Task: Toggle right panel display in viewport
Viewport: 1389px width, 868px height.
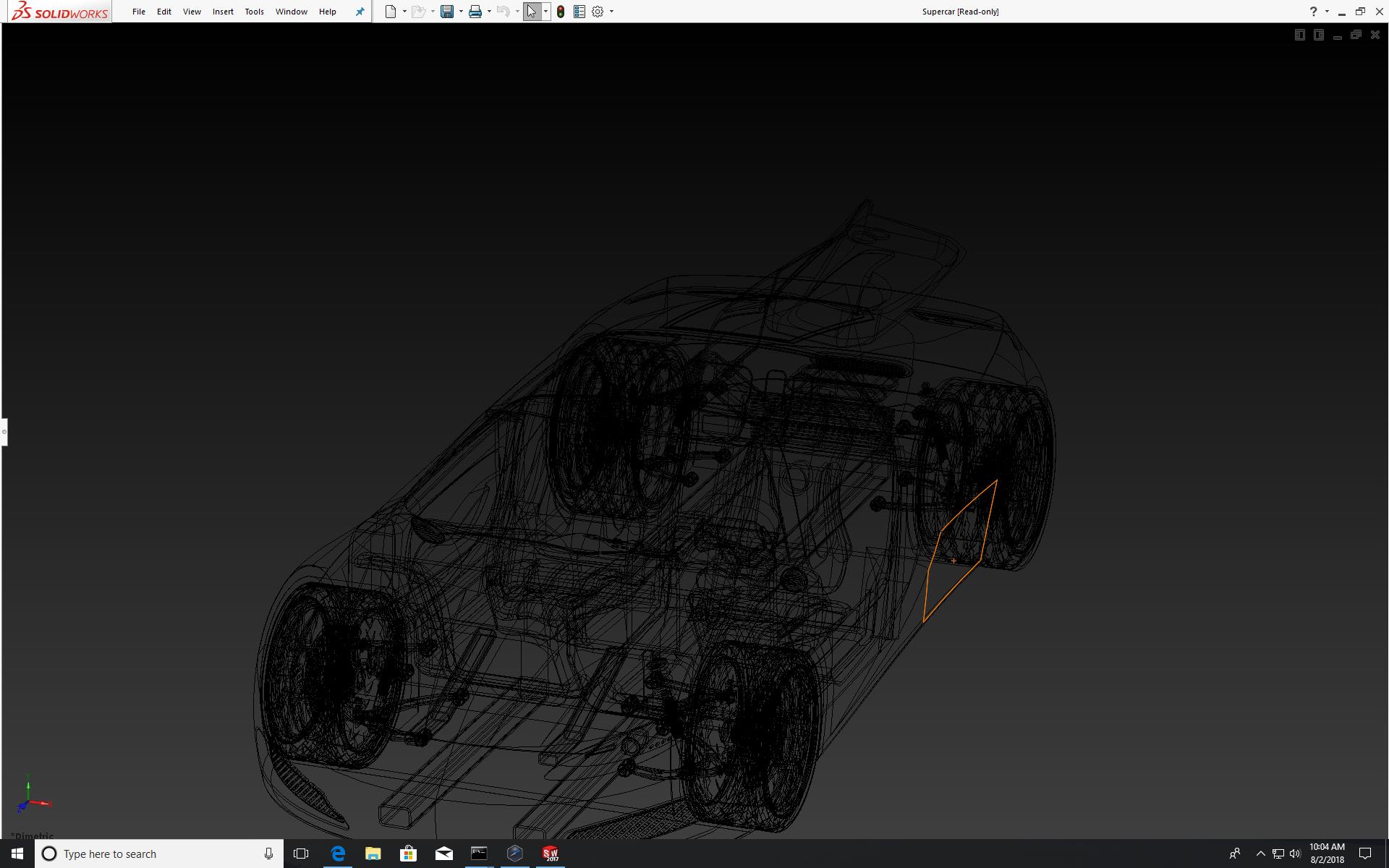Action: click(x=1318, y=35)
